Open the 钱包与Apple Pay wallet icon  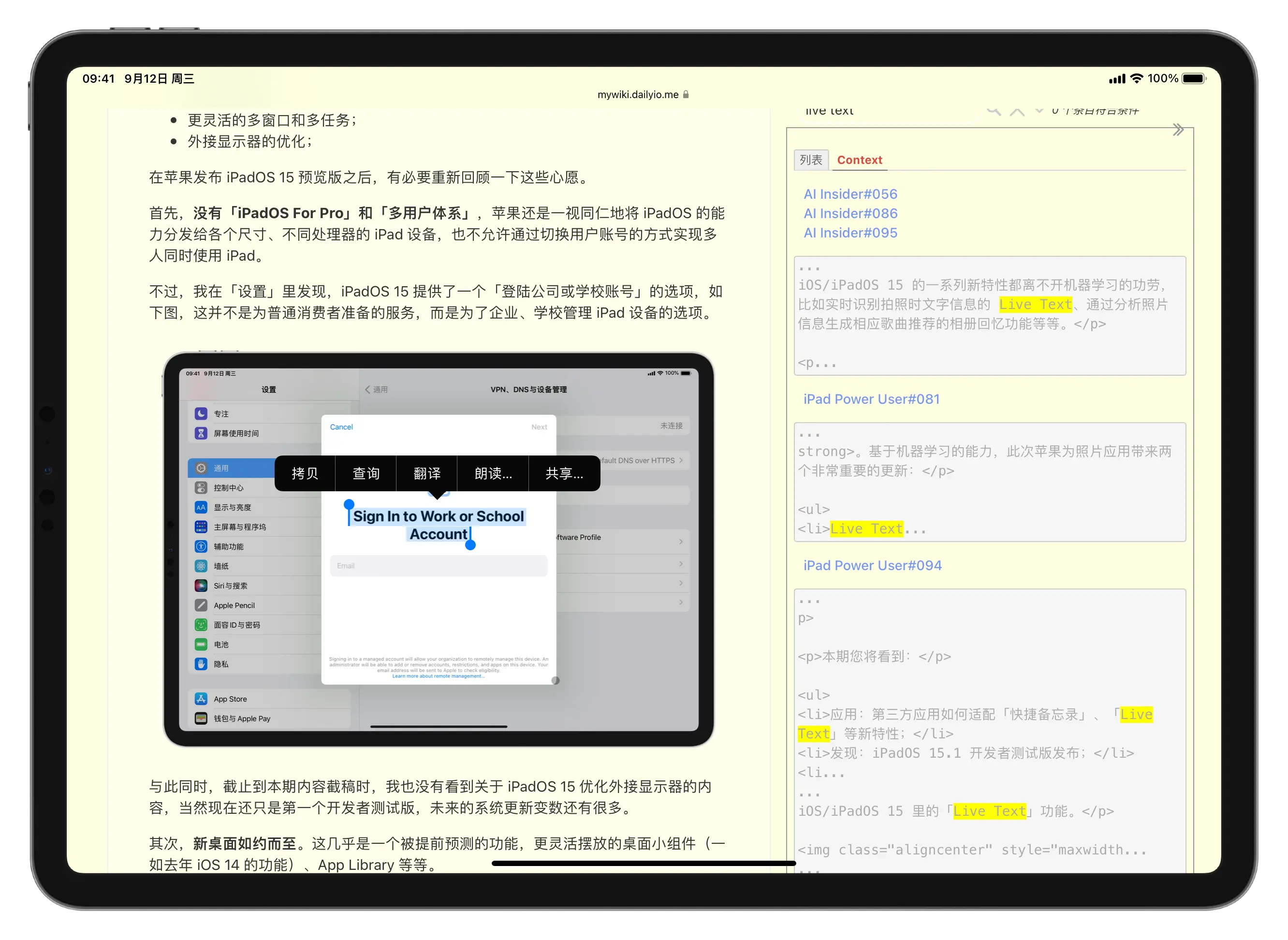click(x=201, y=719)
